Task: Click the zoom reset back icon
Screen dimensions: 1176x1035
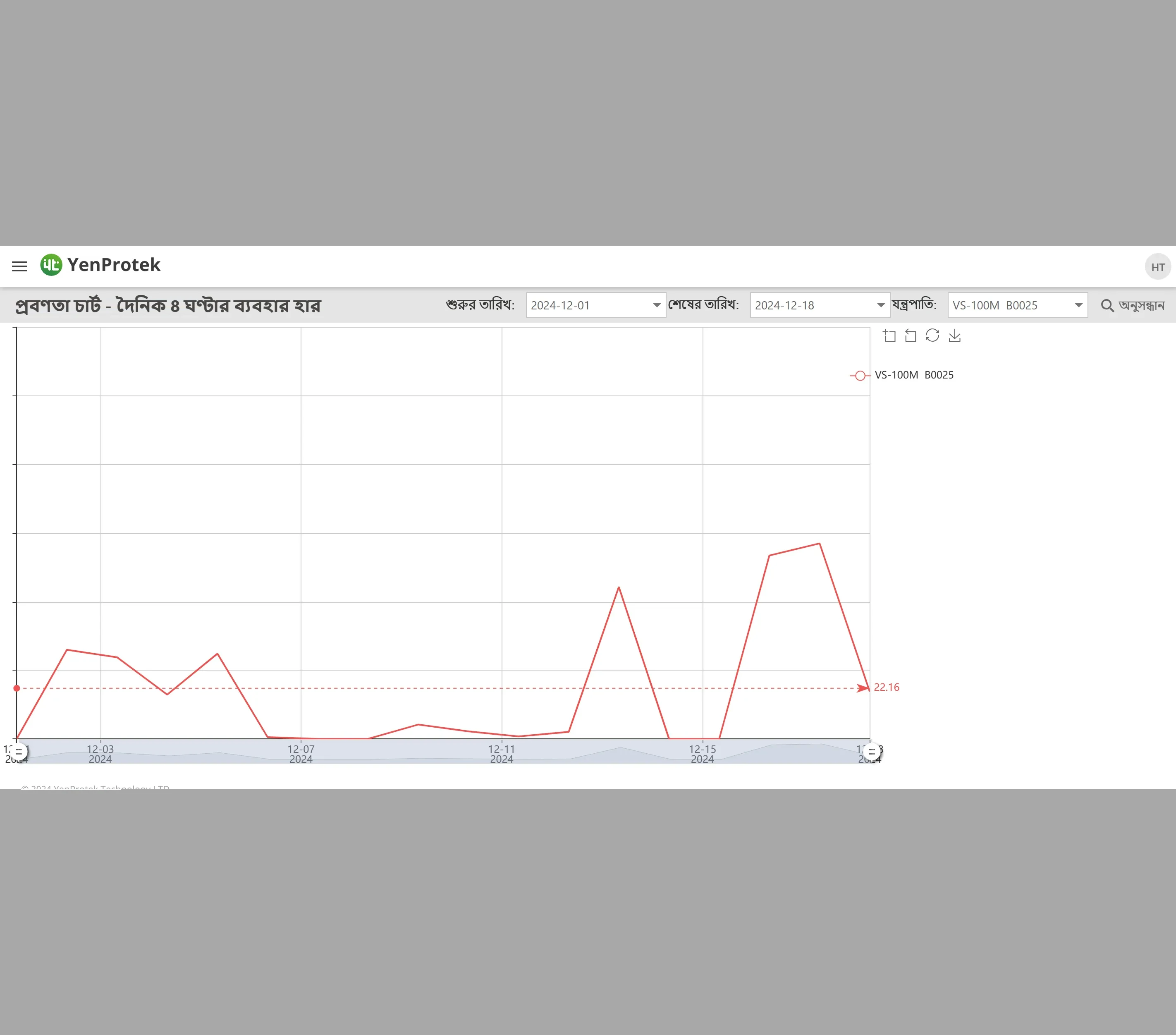Action: coord(911,335)
